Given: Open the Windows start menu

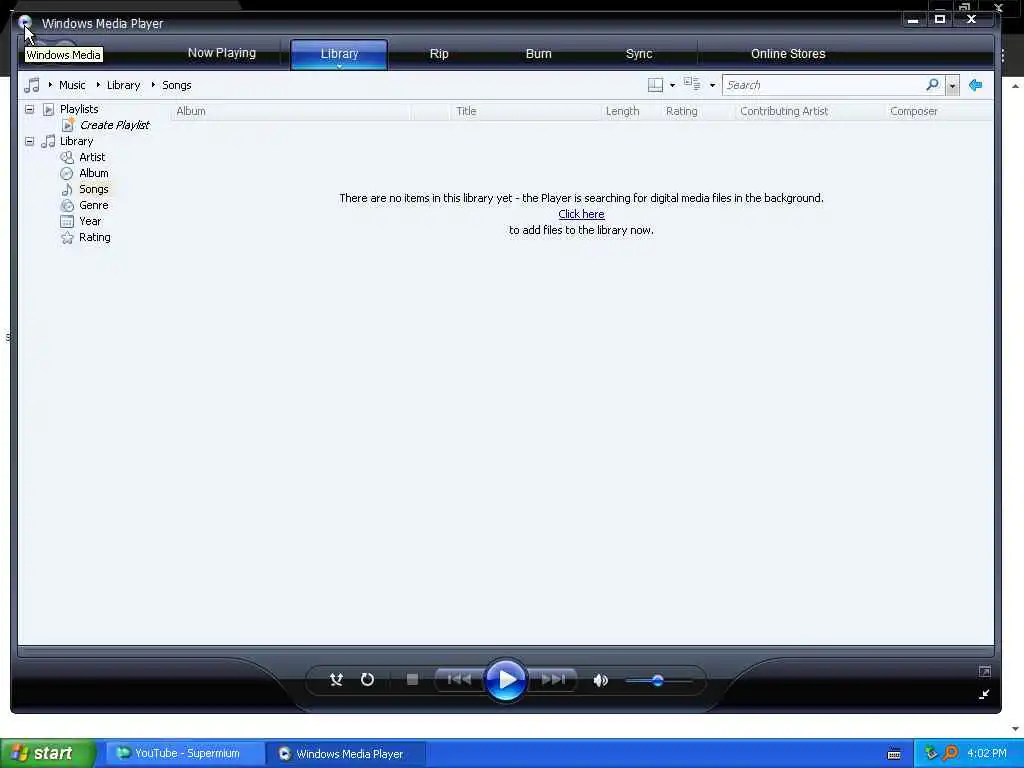Looking at the screenshot, I should [47, 753].
